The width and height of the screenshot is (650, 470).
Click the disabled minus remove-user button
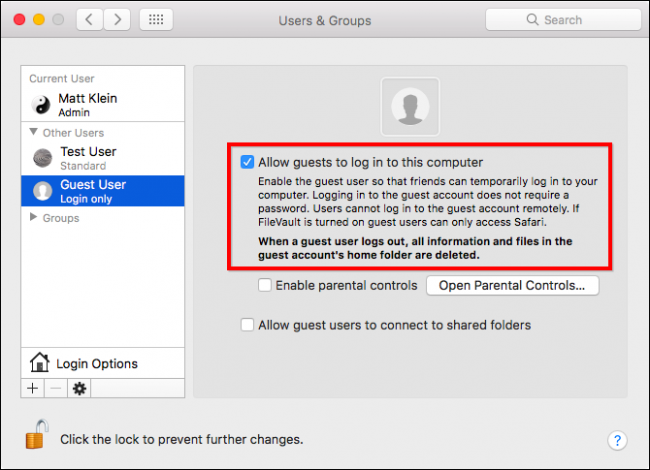point(56,388)
